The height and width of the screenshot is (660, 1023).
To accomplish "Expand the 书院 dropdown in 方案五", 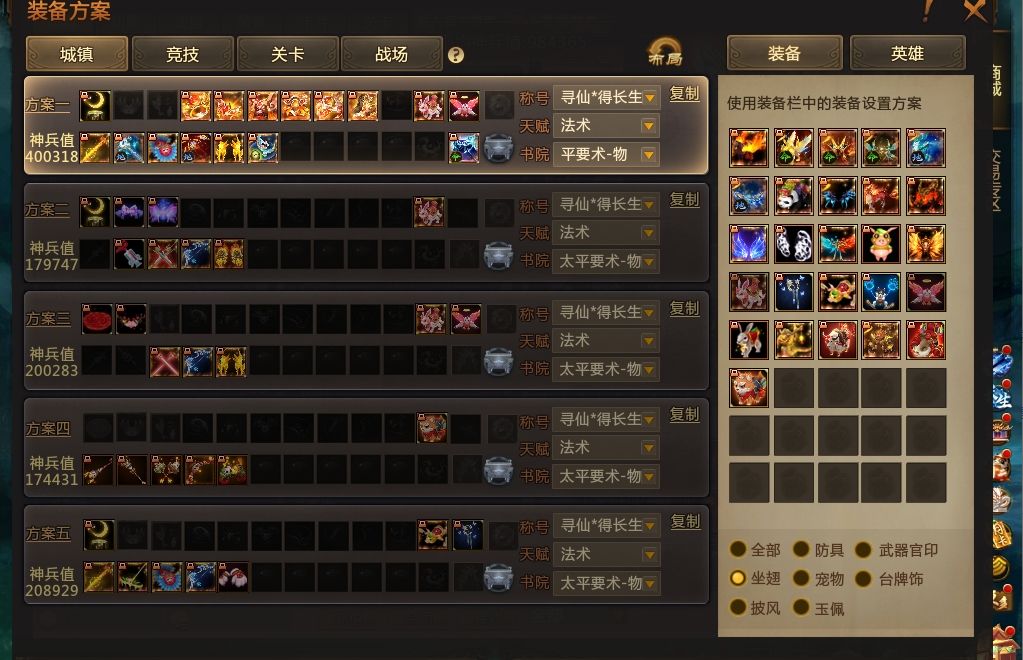I will tap(606, 583).
